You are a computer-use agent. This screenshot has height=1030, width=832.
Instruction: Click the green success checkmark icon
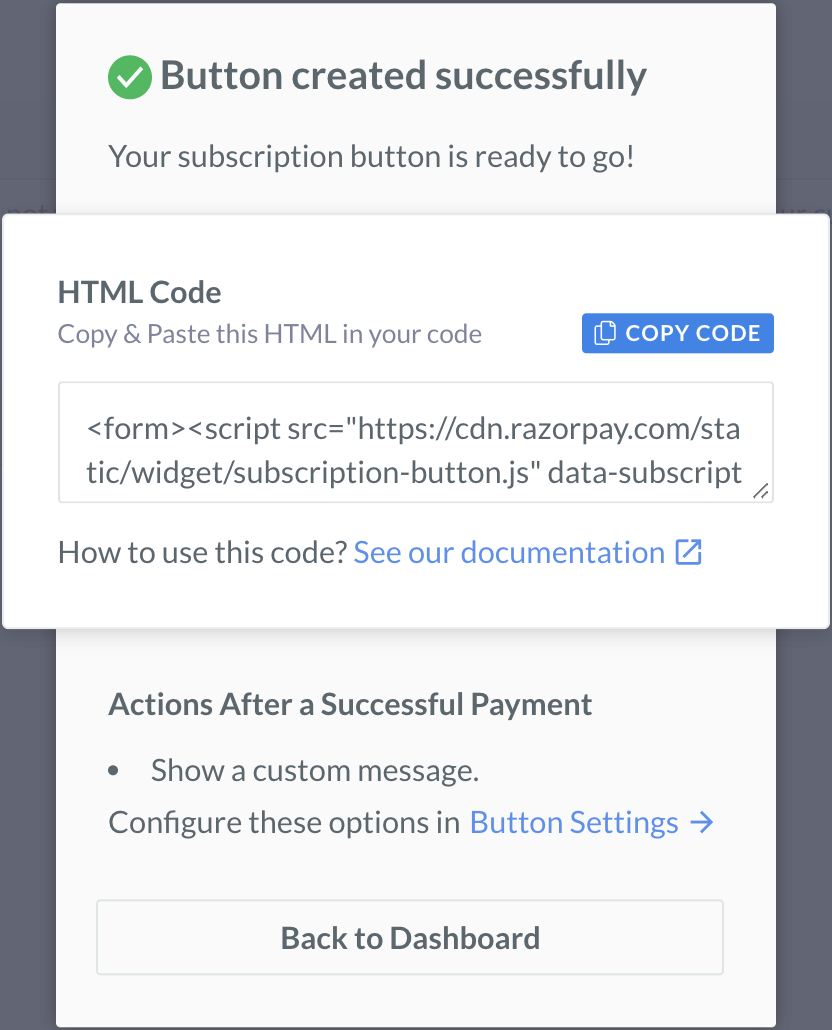(x=130, y=77)
